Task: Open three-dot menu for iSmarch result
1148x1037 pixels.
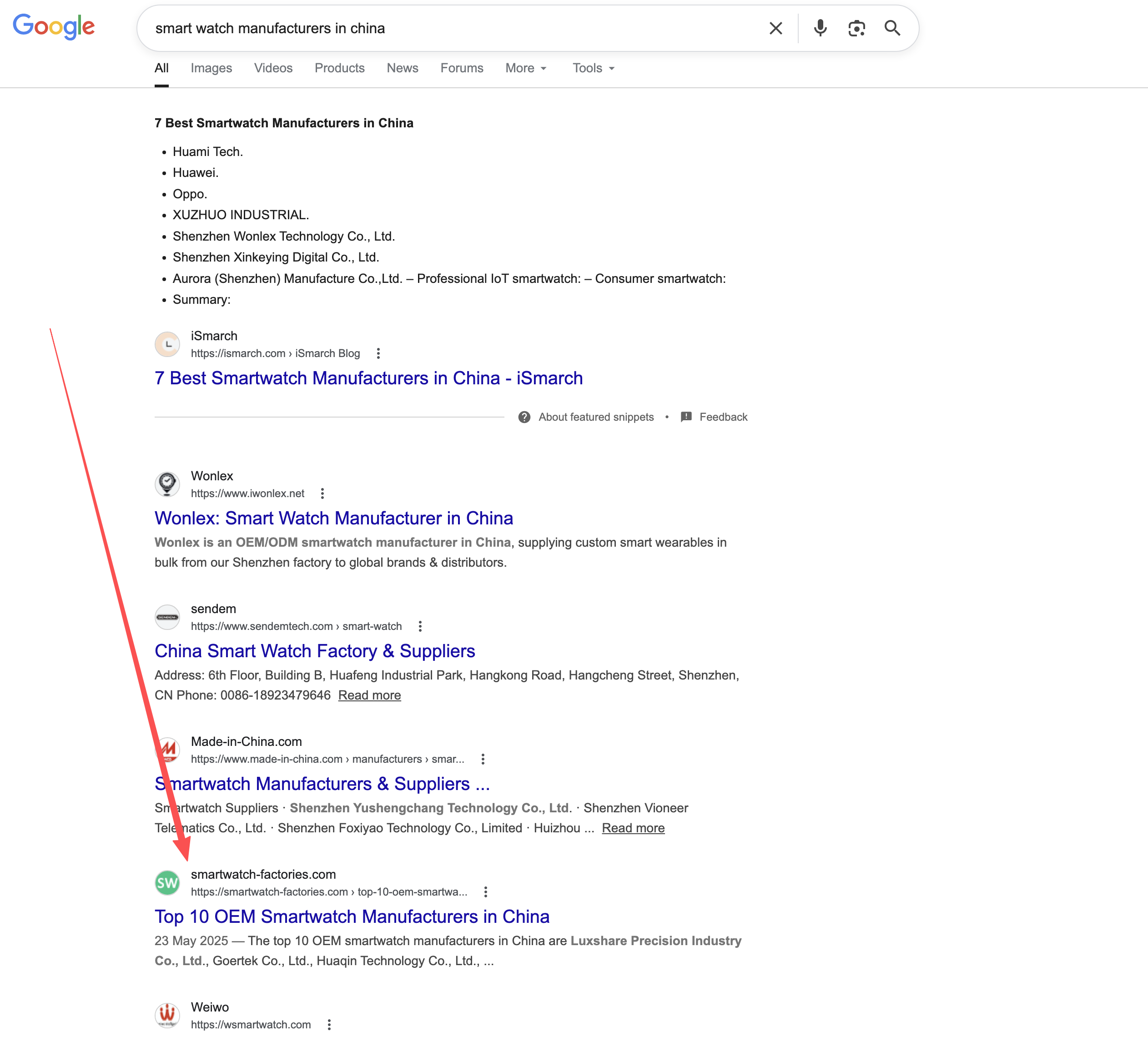Action: click(x=378, y=354)
